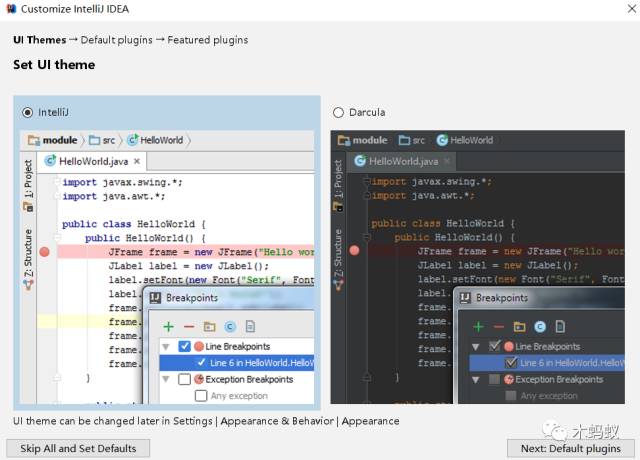This screenshot has height=460, width=640.
Task: Click green add breakpoint plus in light preview
Action: click(168, 327)
